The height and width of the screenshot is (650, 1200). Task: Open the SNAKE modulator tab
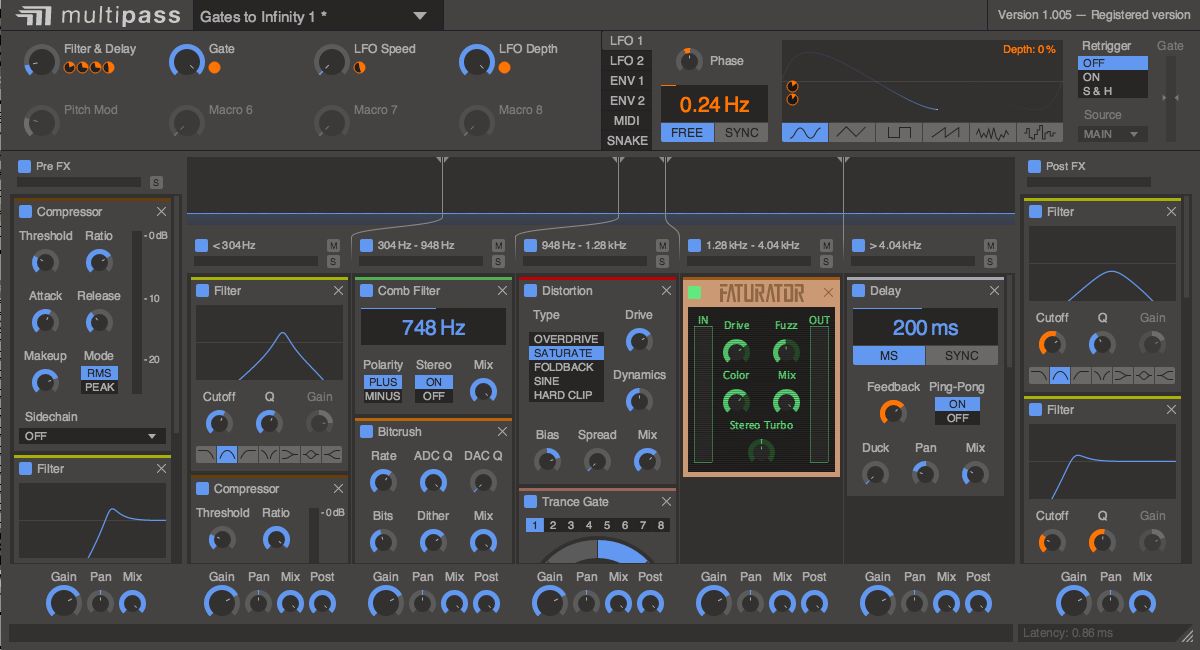click(x=627, y=140)
